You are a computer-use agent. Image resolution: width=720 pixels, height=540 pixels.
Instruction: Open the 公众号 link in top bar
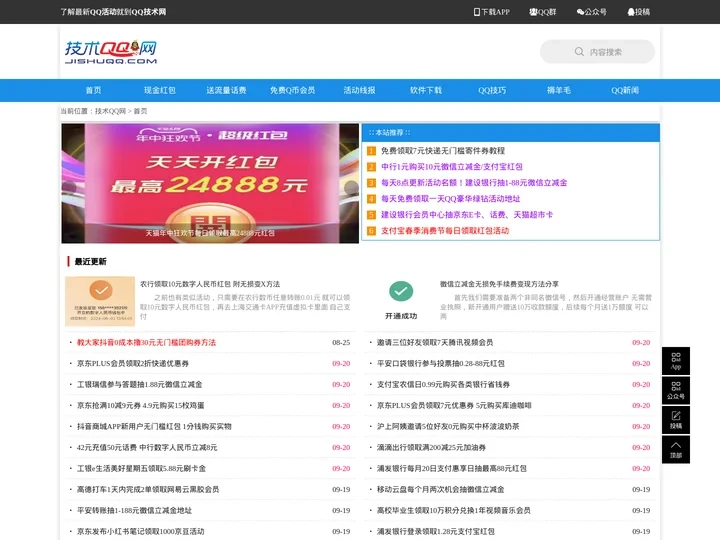tap(591, 12)
